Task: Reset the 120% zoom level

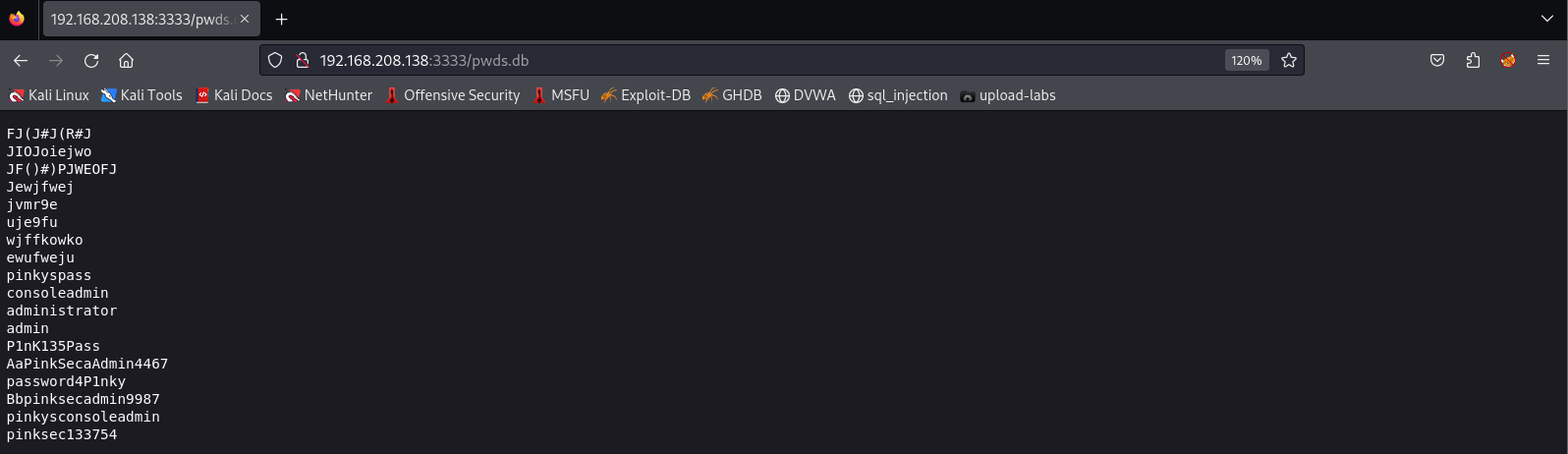Action: click(x=1246, y=61)
